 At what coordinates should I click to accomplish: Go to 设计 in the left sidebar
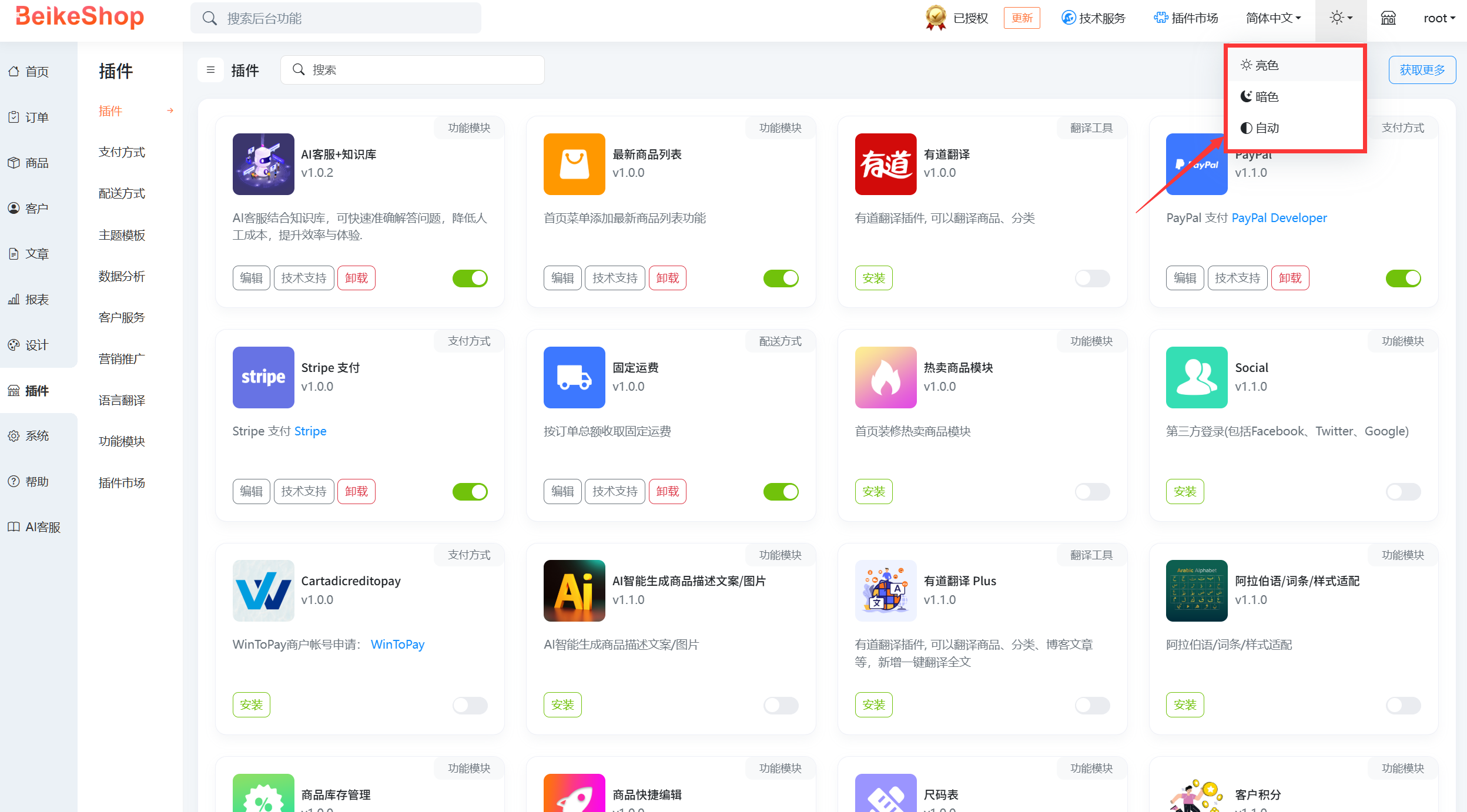36,345
